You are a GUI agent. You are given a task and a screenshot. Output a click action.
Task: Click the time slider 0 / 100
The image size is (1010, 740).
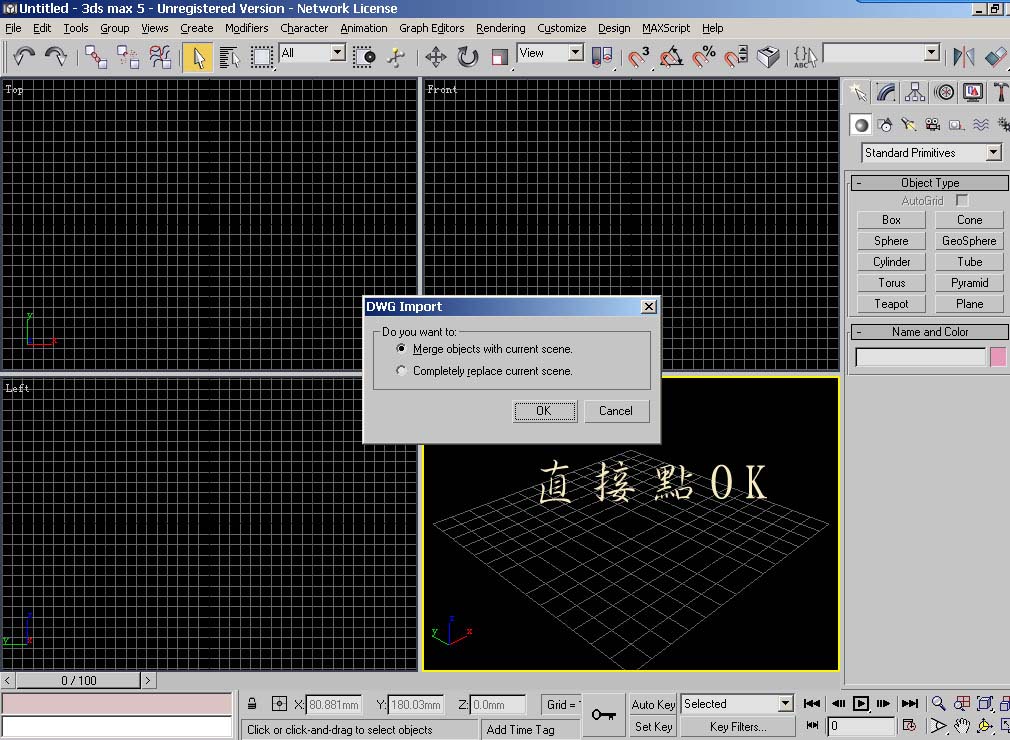pos(79,680)
